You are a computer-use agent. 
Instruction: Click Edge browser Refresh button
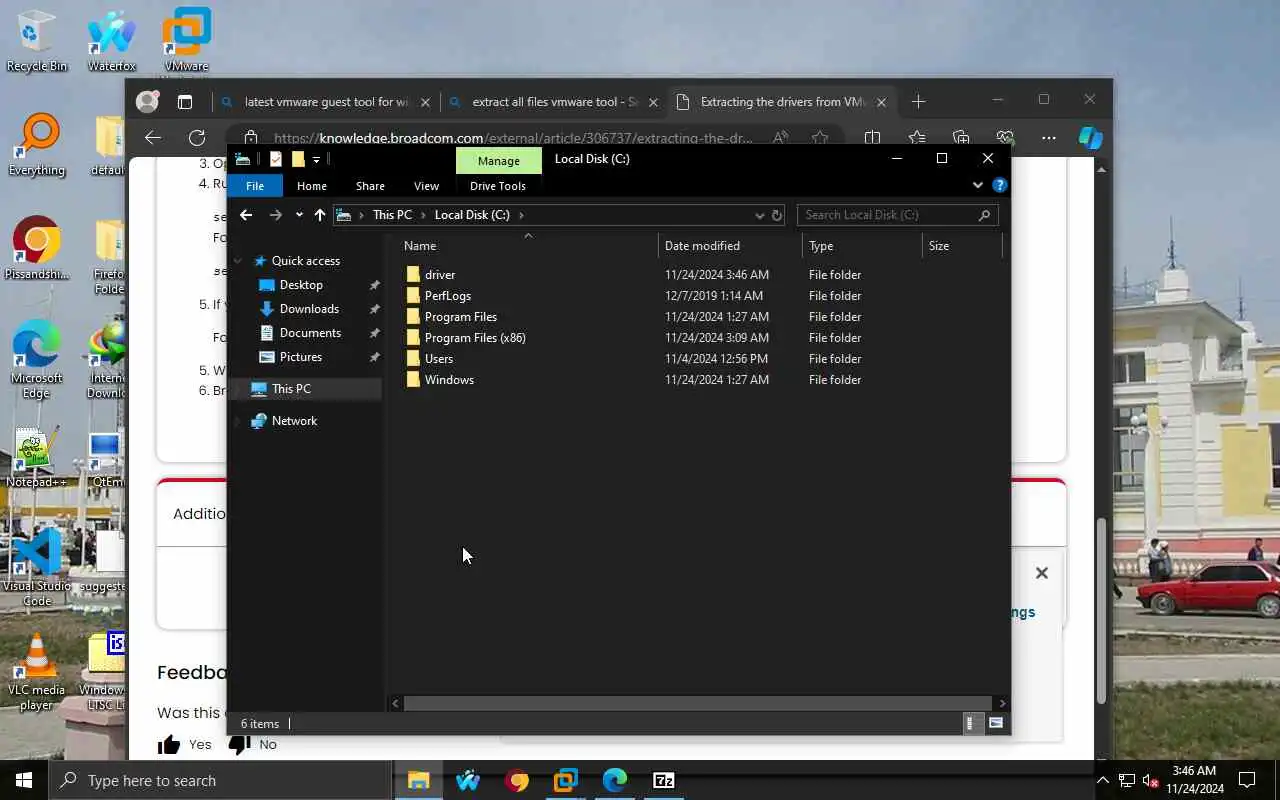(197, 138)
